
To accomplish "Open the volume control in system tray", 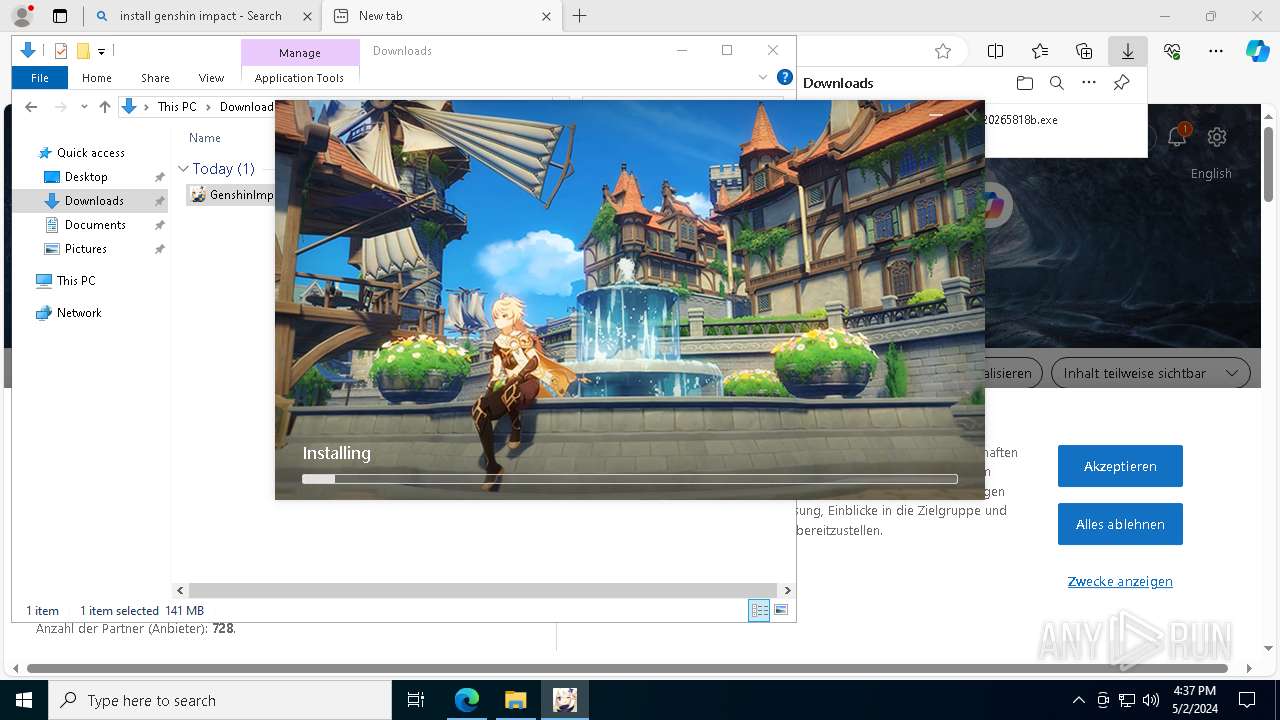I will 1150,700.
